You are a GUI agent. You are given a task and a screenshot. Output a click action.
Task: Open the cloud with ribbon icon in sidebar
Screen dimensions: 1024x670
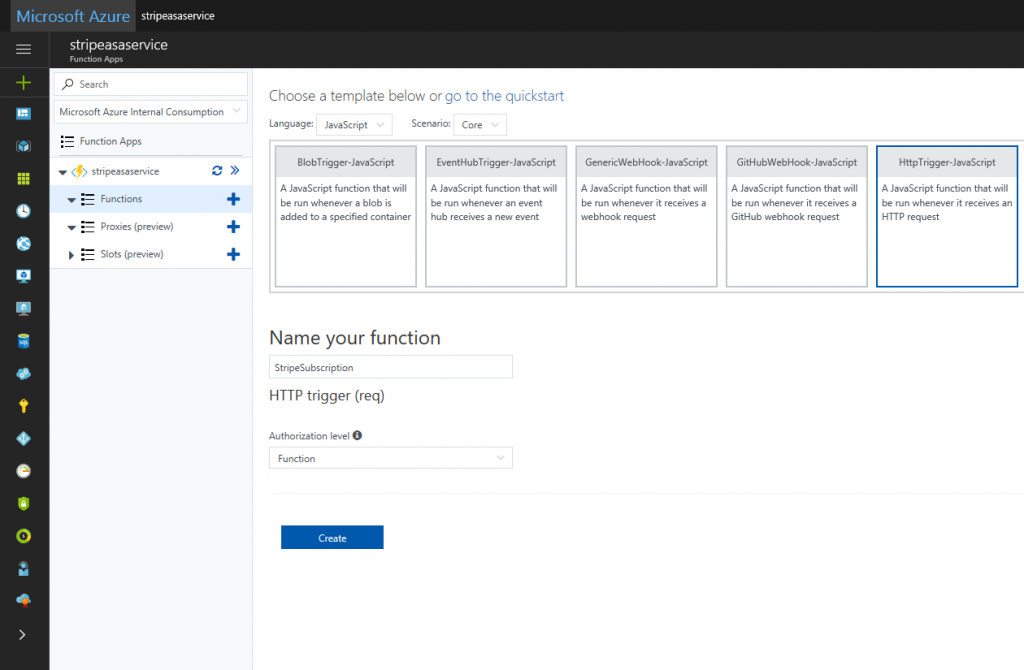point(24,601)
